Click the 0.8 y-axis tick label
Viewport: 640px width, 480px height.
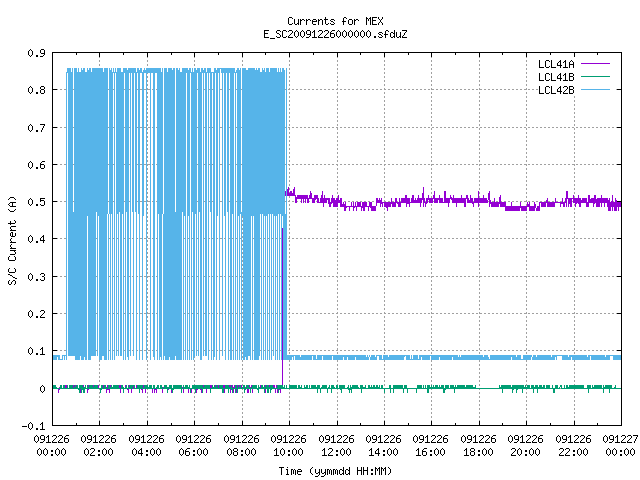pyautogui.click(x=36, y=90)
